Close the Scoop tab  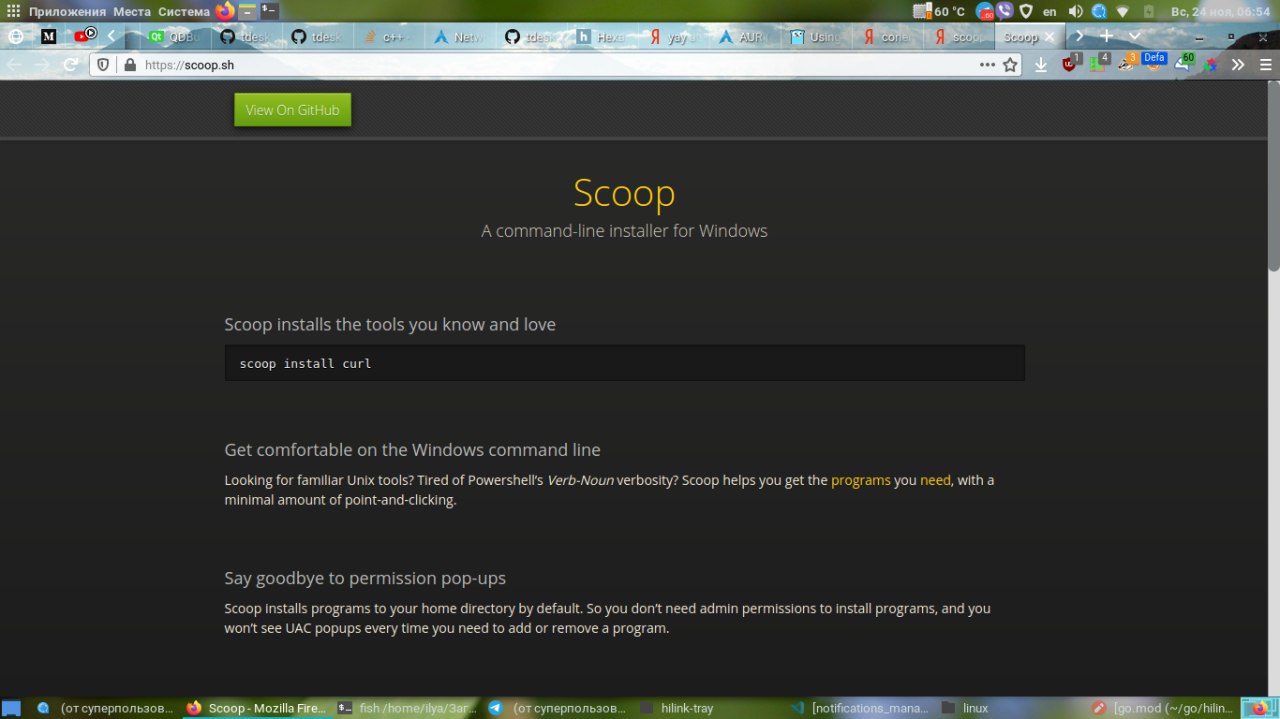click(1049, 36)
